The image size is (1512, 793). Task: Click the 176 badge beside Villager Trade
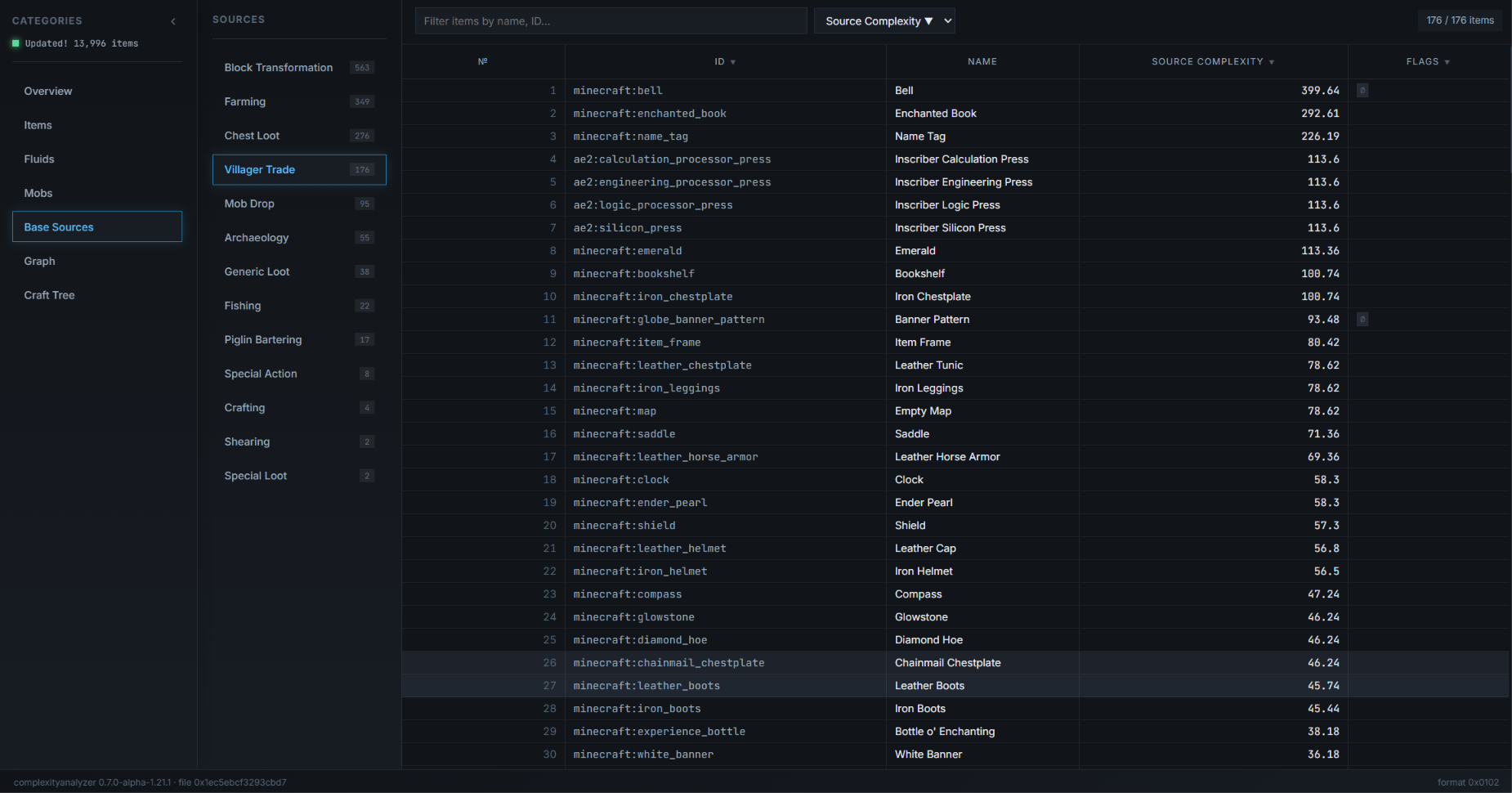click(362, 170)
